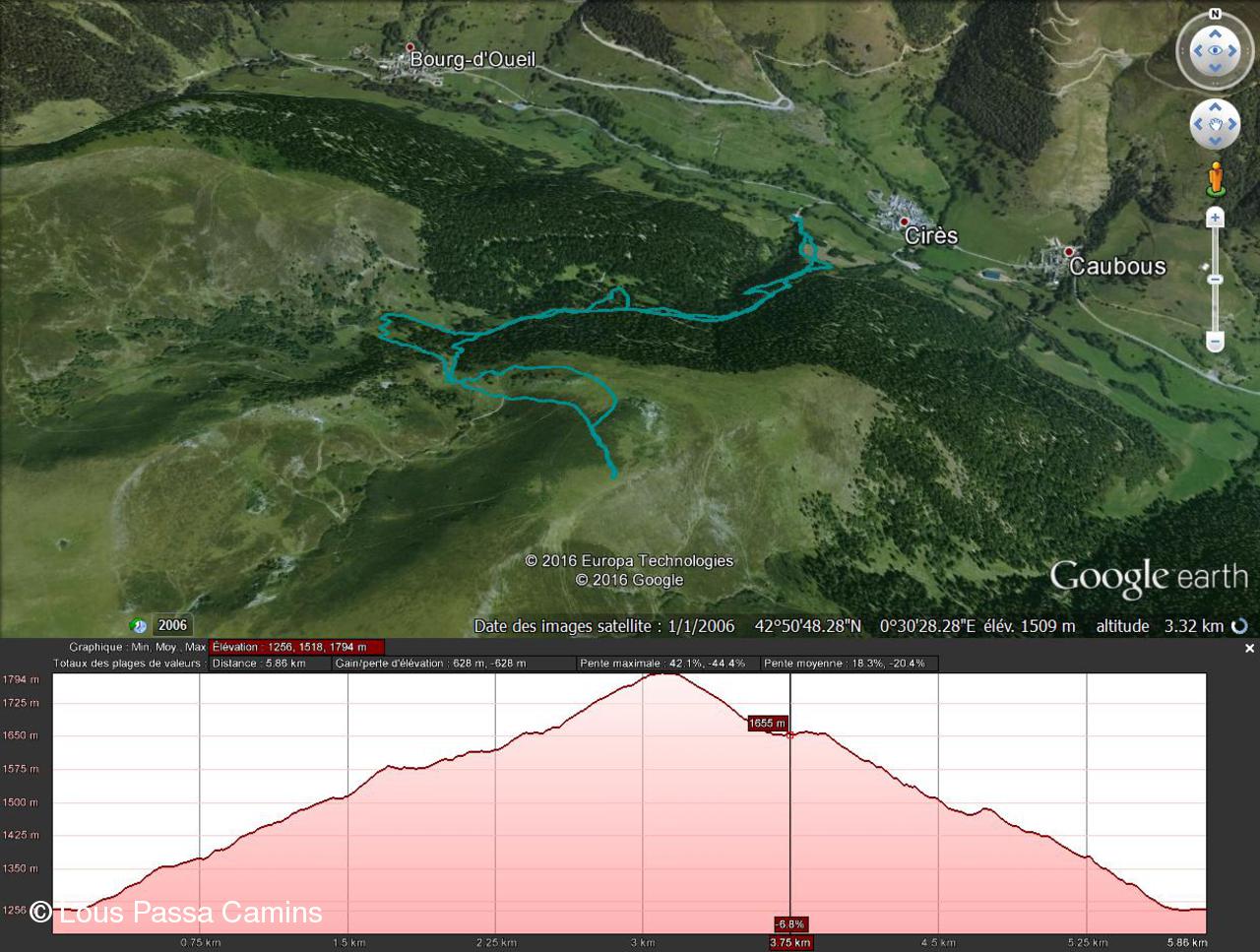Open historical imagery clock icon
The width and height of the screenshot is (1260, 952).
click(139, 626)
